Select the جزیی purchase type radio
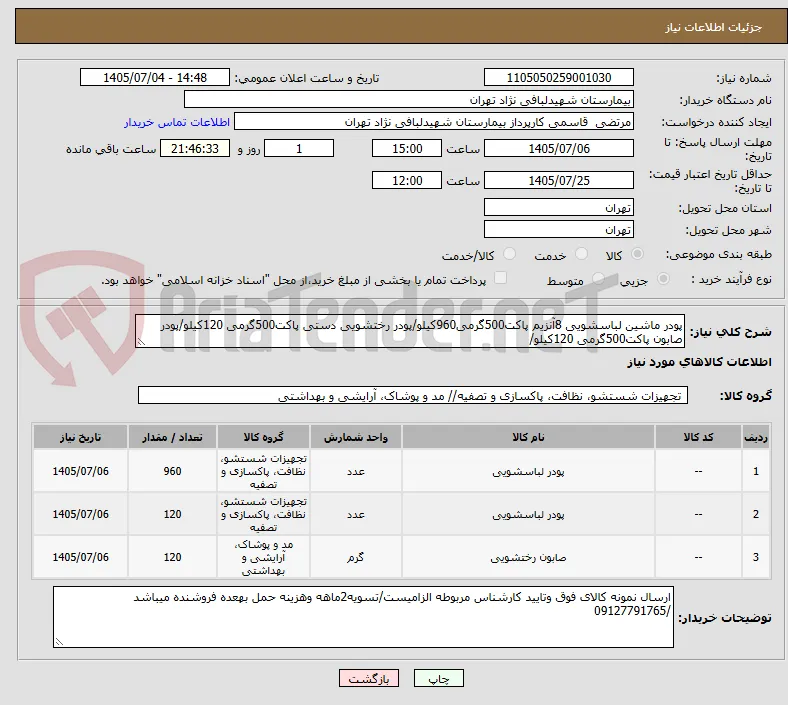Viewport: 788px width, 705px height. 663,278
